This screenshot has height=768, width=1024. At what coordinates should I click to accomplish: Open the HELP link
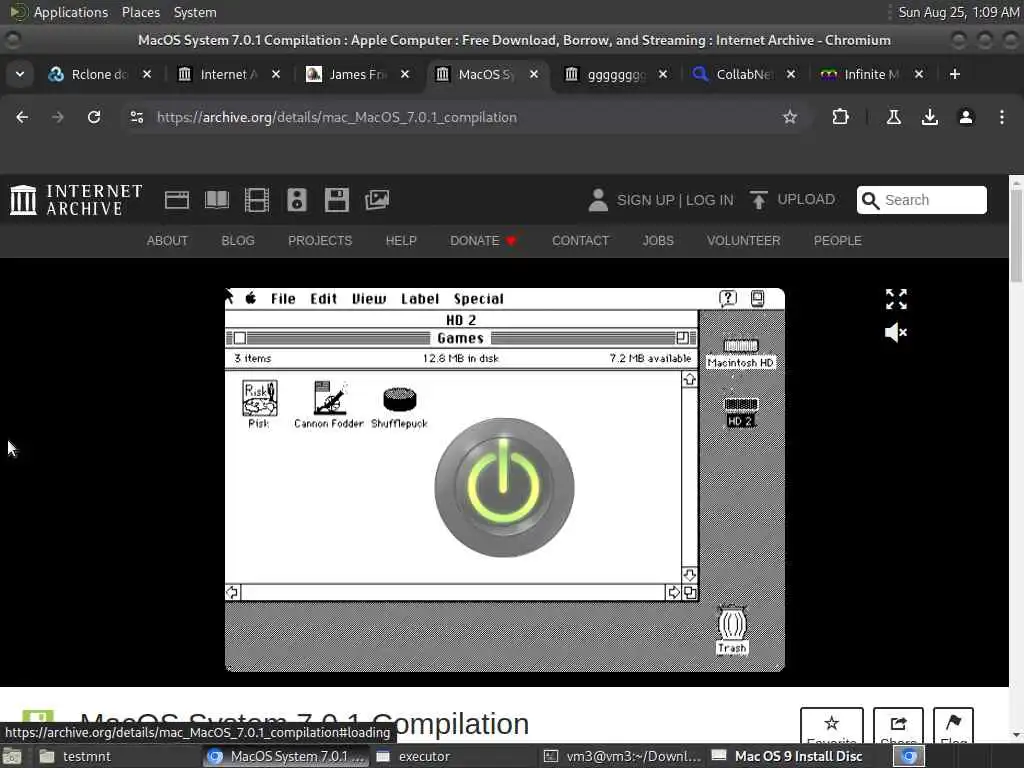[401, 240]
